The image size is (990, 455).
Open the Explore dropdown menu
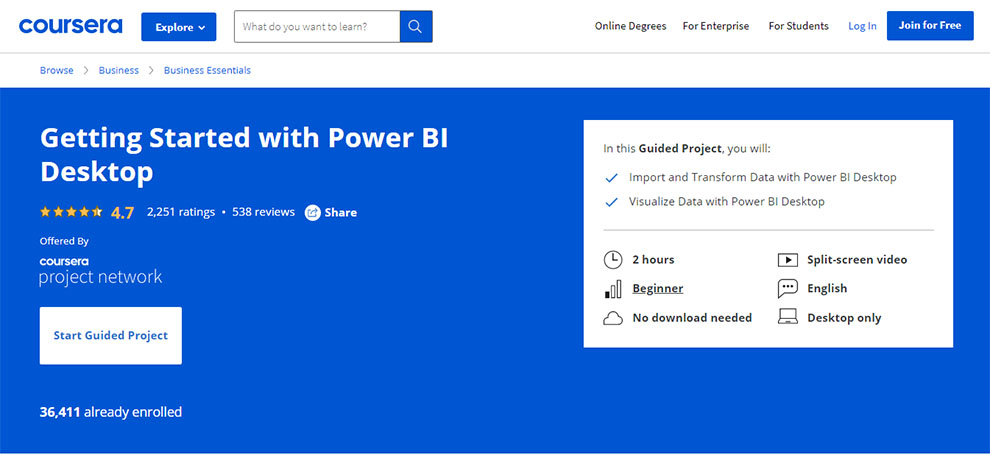pos(179,27)
